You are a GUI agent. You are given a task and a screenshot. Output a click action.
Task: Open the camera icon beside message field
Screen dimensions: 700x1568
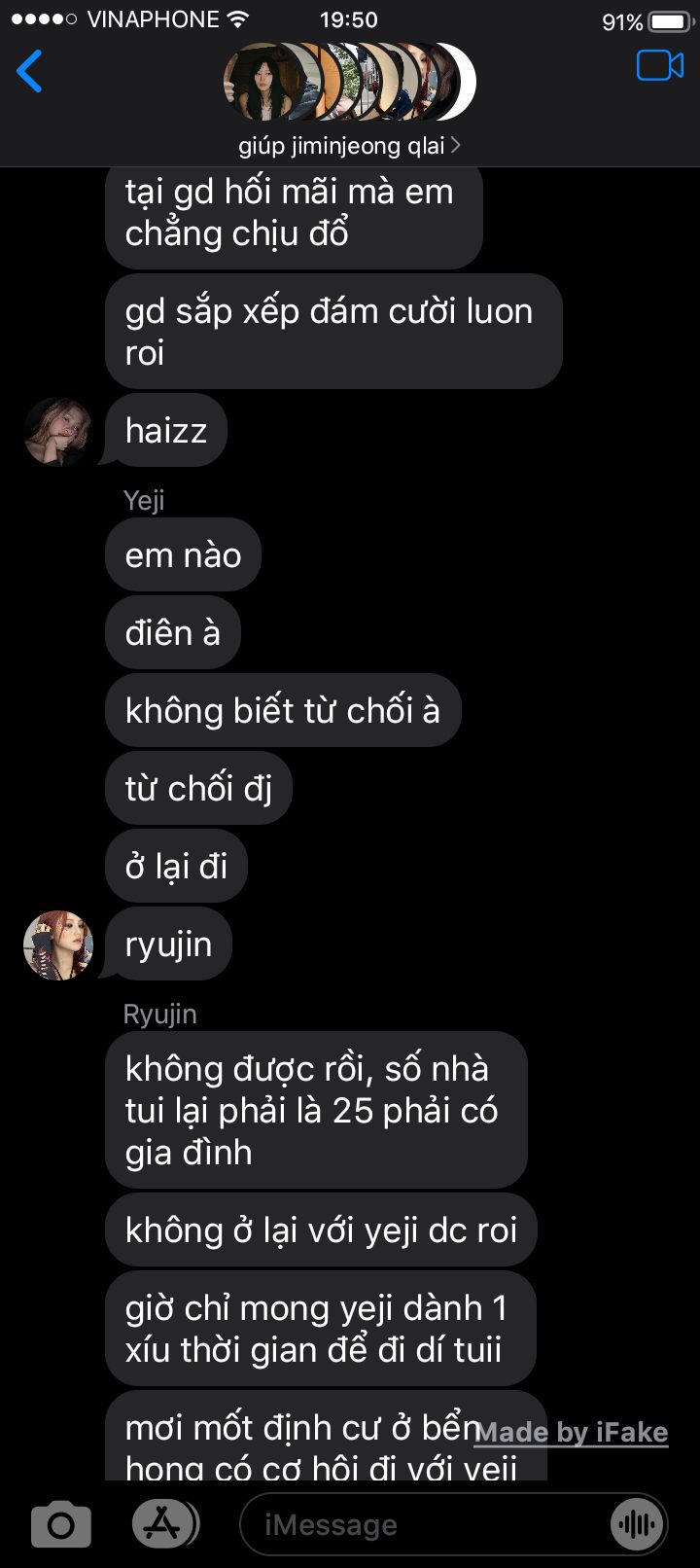coord(60,1524)
